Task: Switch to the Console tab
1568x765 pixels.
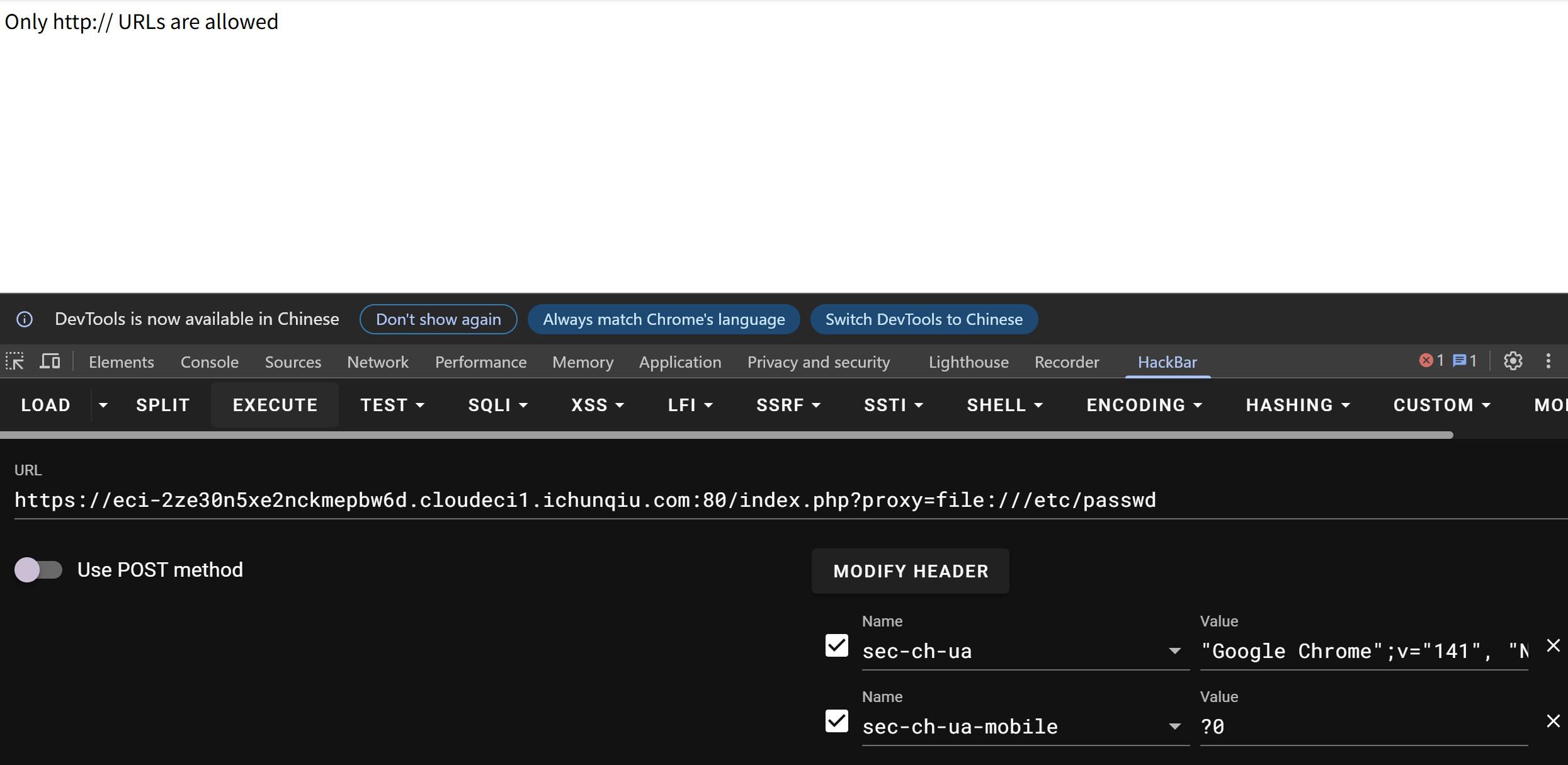Action: click(x=209, y=362)
